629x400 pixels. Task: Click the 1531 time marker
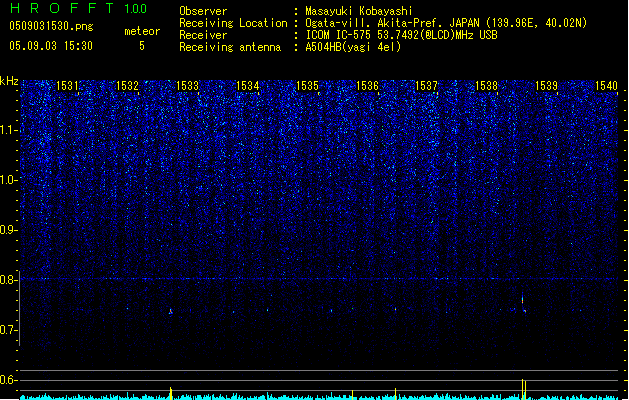click(67, 86)
